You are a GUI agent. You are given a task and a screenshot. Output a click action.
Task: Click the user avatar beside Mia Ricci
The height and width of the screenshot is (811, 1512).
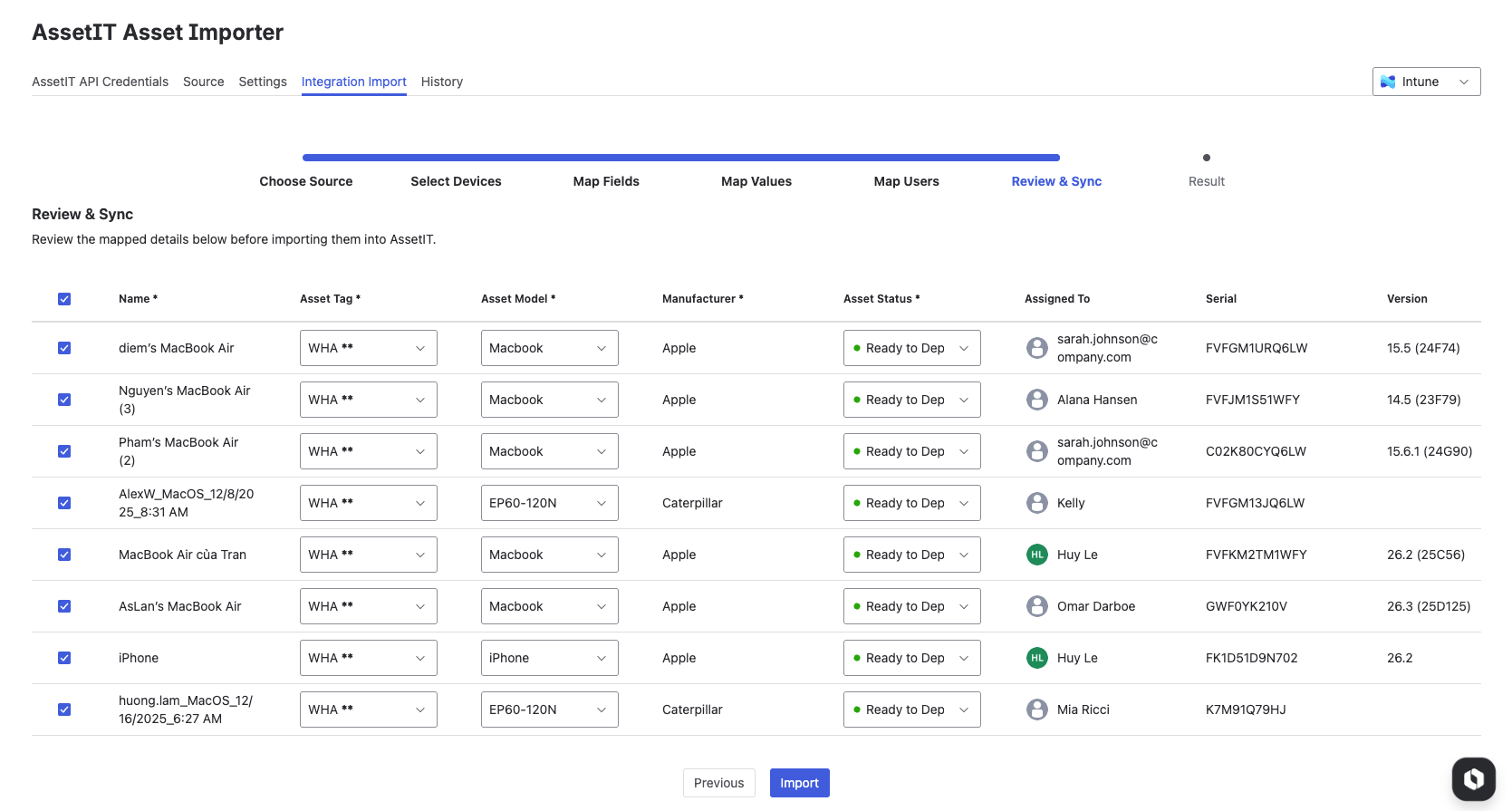click(1036, 710)
